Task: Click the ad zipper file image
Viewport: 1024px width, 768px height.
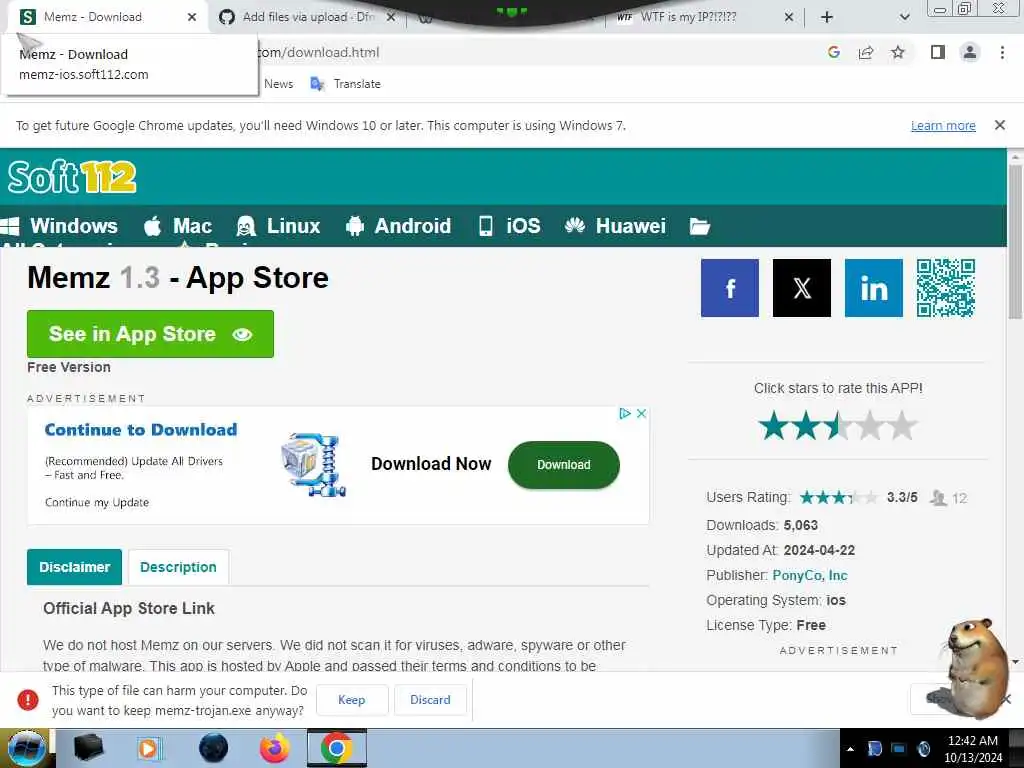Action: [313, 465]
